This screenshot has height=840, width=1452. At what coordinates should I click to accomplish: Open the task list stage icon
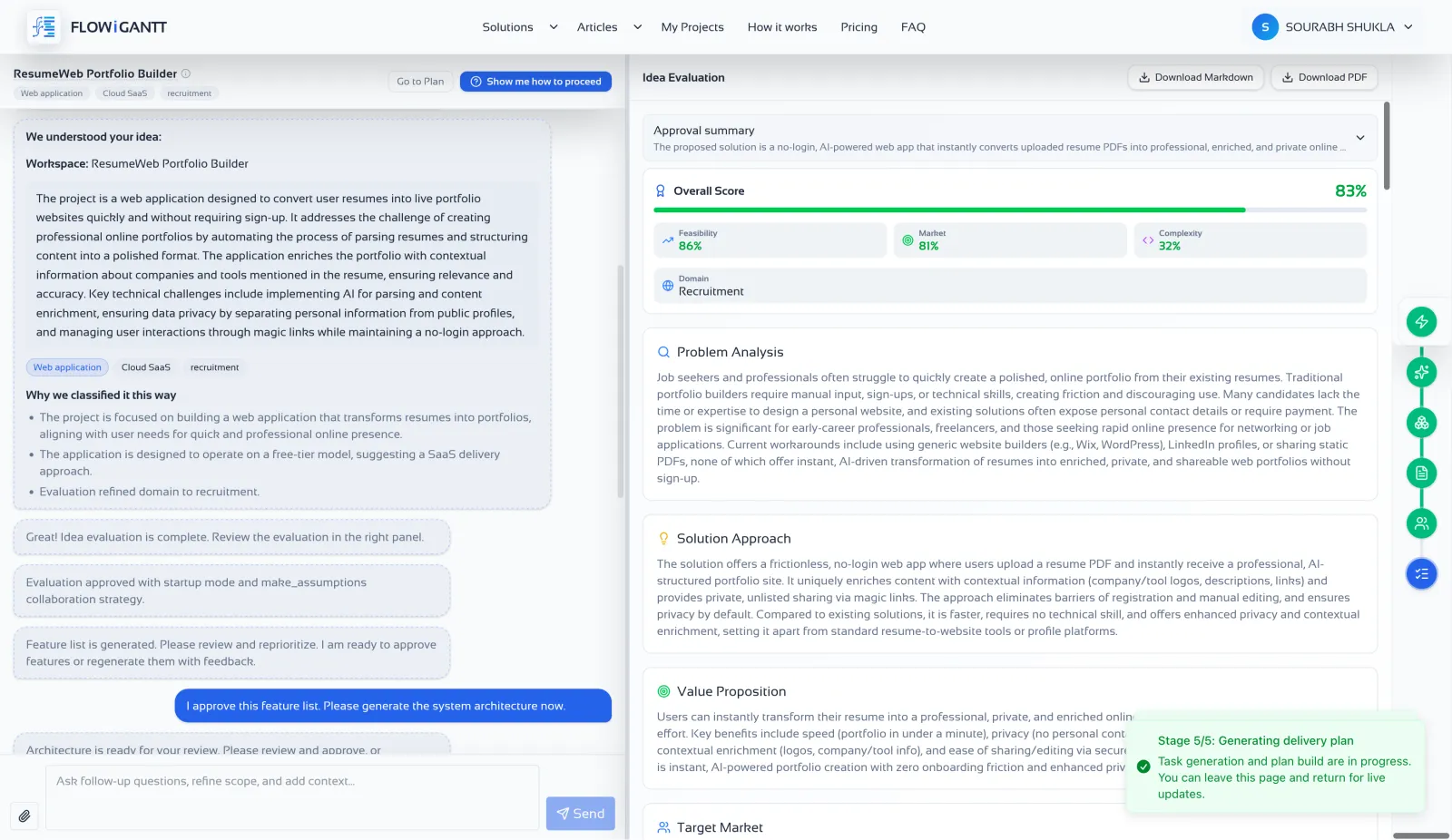tap(1421, 573)
